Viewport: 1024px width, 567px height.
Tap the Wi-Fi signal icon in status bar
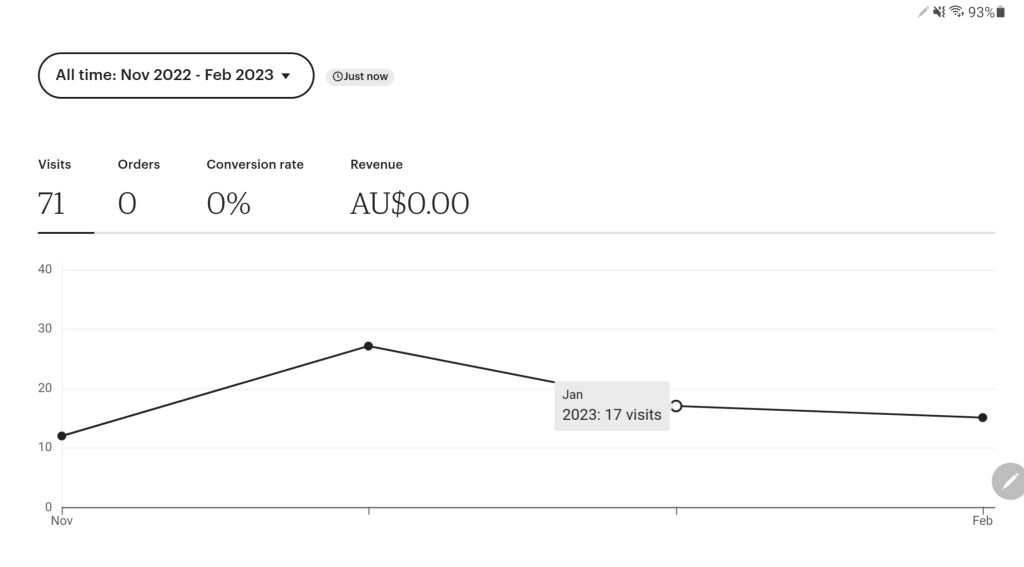tap(957, 12)
